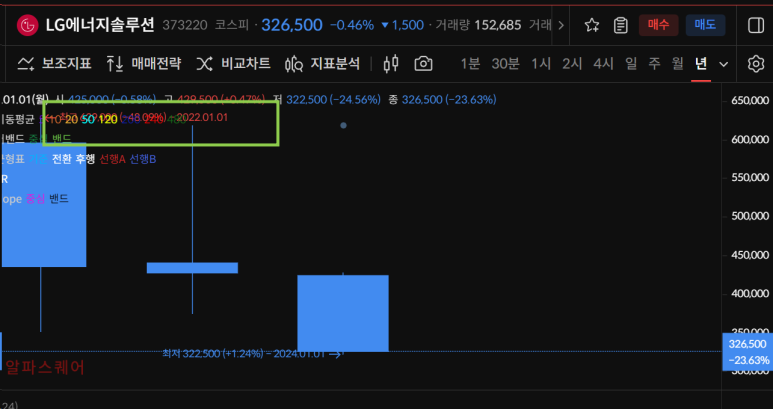
Task: Click the 450,000 price axis label
Action: [x=749, y=255]
